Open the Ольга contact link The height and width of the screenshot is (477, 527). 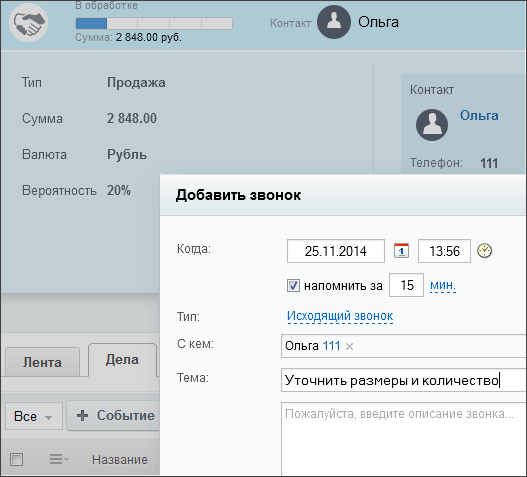479,116
